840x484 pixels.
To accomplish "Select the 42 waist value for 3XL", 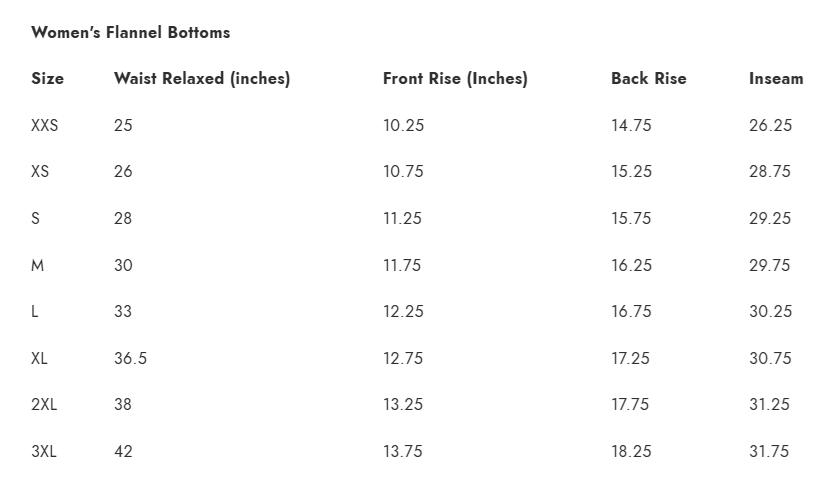I will 123,451.
